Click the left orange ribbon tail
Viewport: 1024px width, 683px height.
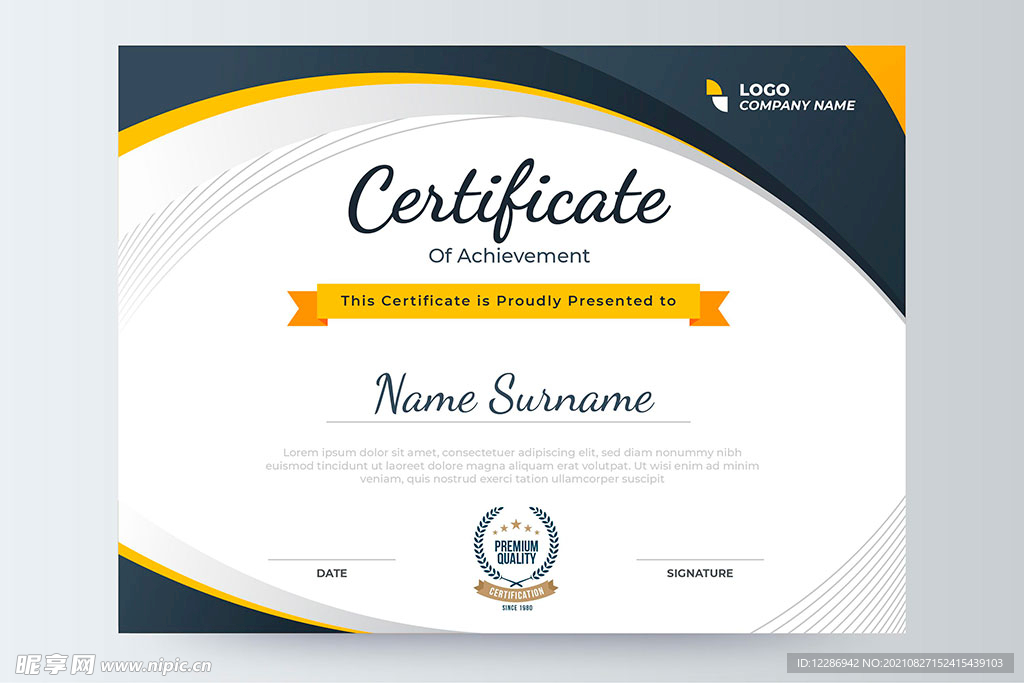[305, 308]
